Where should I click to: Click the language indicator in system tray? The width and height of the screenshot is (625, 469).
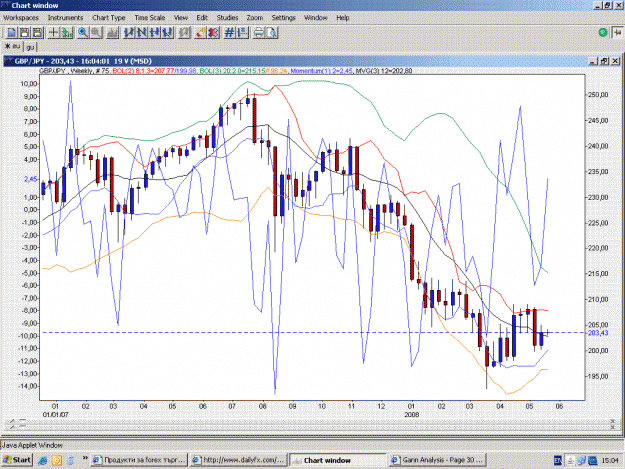tap(558, 460)
